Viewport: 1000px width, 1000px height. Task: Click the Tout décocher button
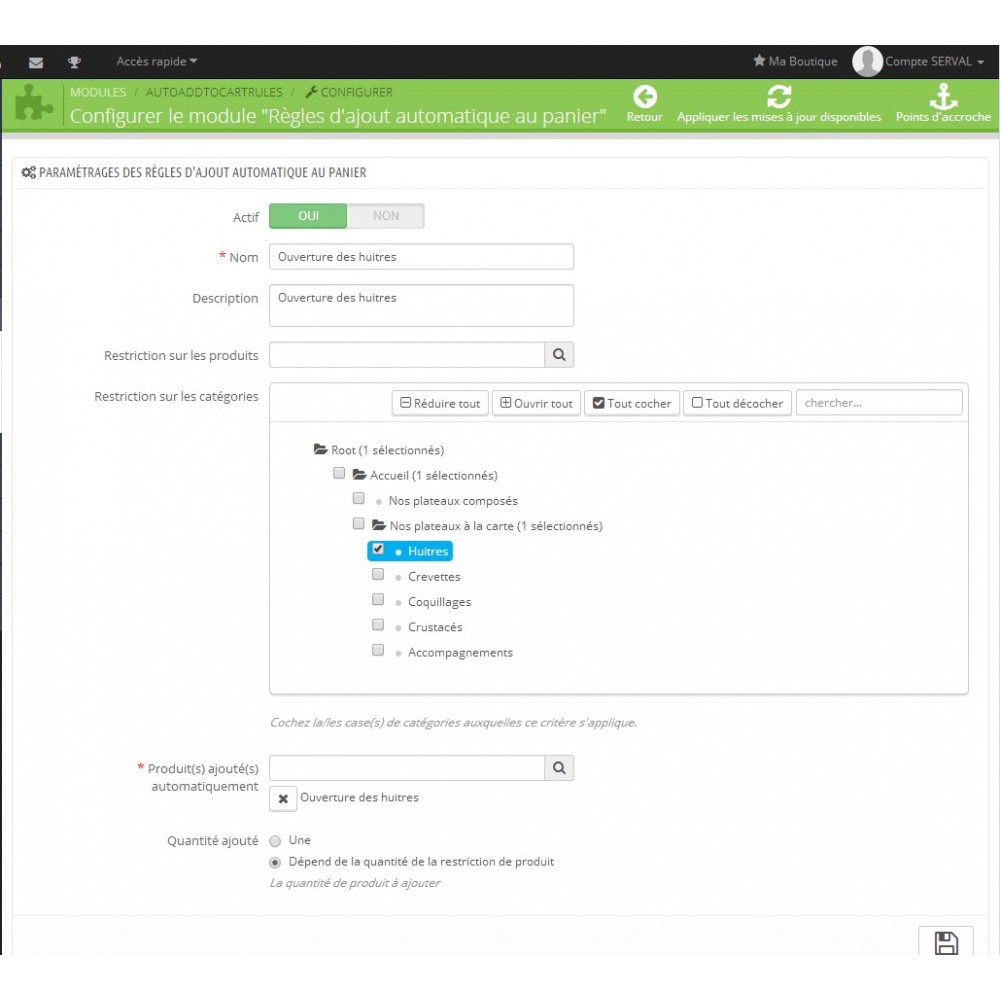click(x=737, y=403)
